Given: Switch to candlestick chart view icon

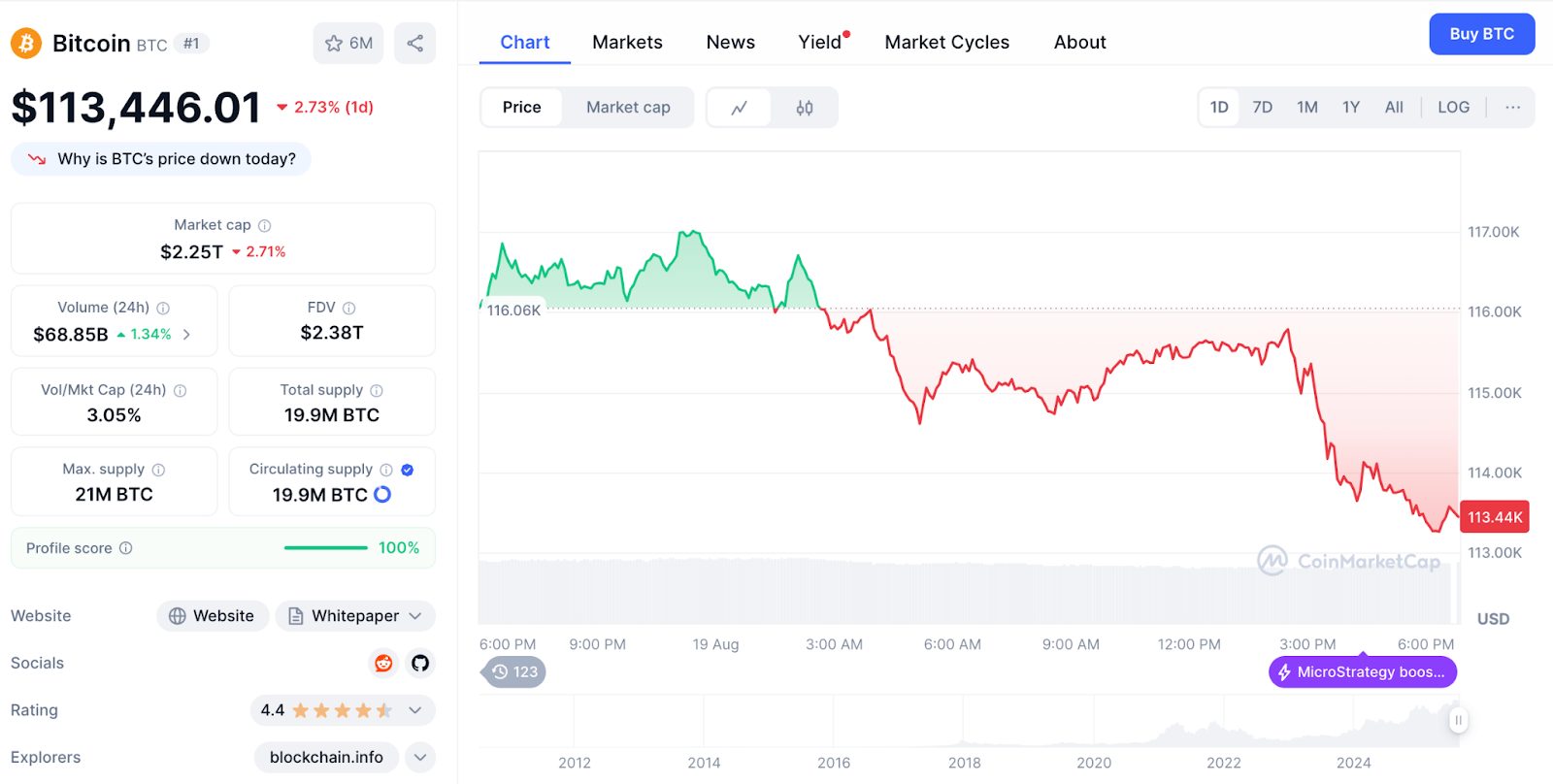Looking at the screenshot, I should coord(805,108).
